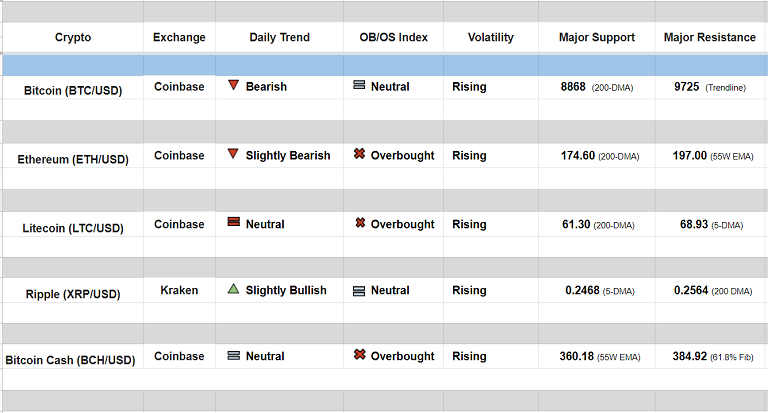Click Ripple's green up-triangle bullish icon

(x=233, y=290)
